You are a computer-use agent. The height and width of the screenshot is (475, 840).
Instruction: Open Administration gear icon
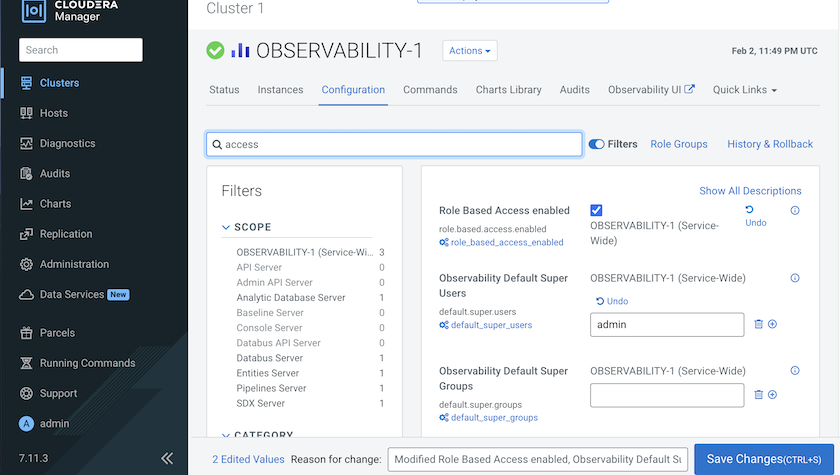[x=28, y=264]
